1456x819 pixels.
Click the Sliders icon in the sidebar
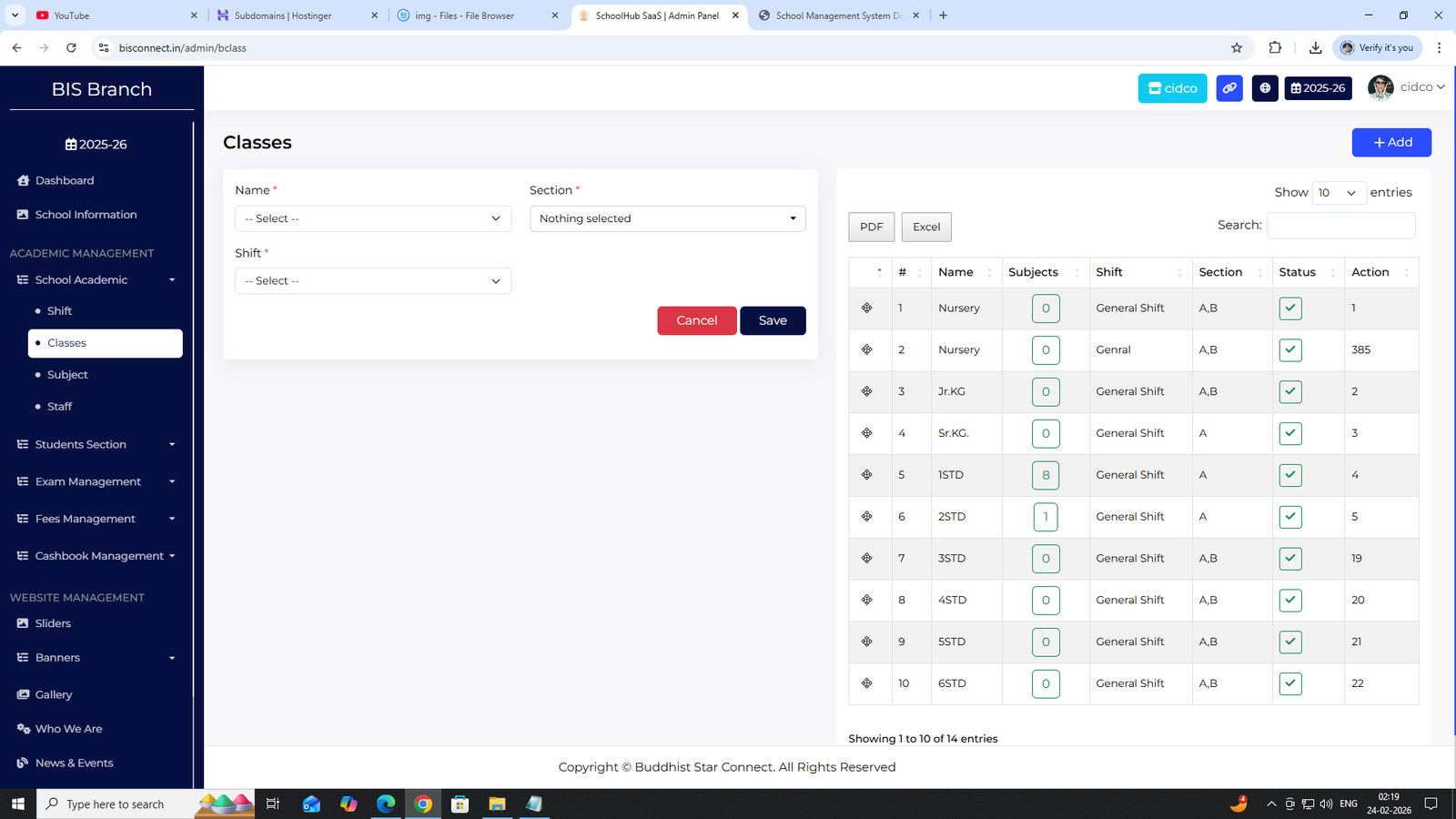pos(23,622)
